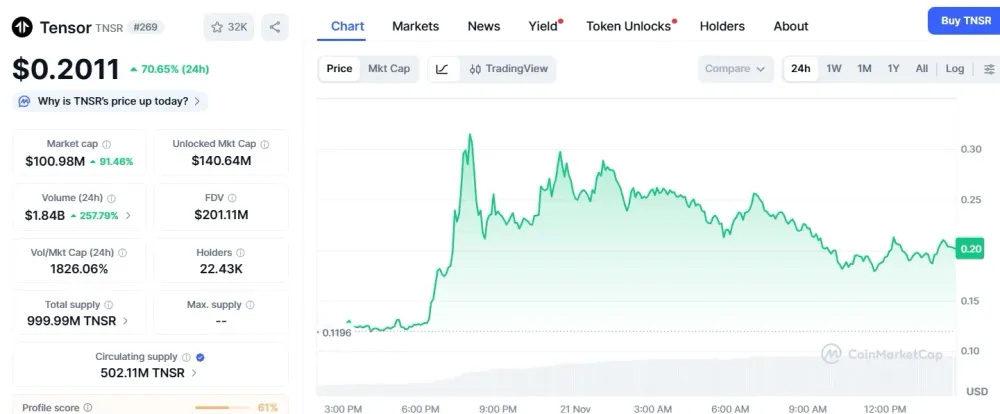Click the Tensor logo icon

pos(22,27)
